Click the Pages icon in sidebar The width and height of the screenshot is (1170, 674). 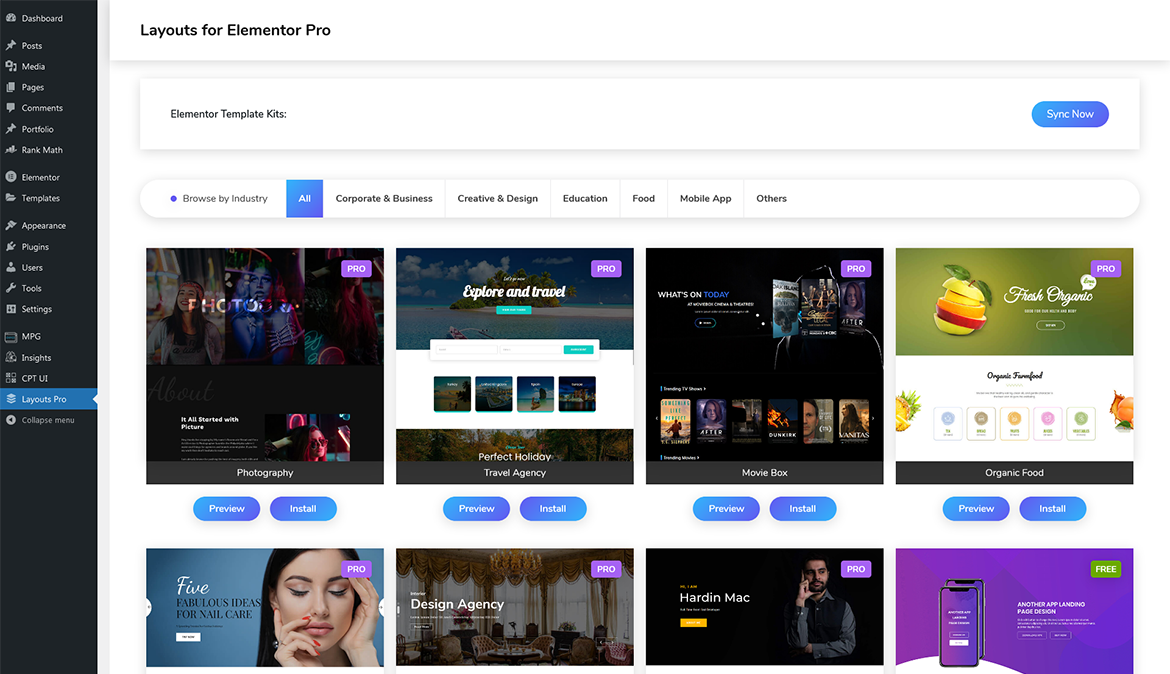tap(10, 87)
